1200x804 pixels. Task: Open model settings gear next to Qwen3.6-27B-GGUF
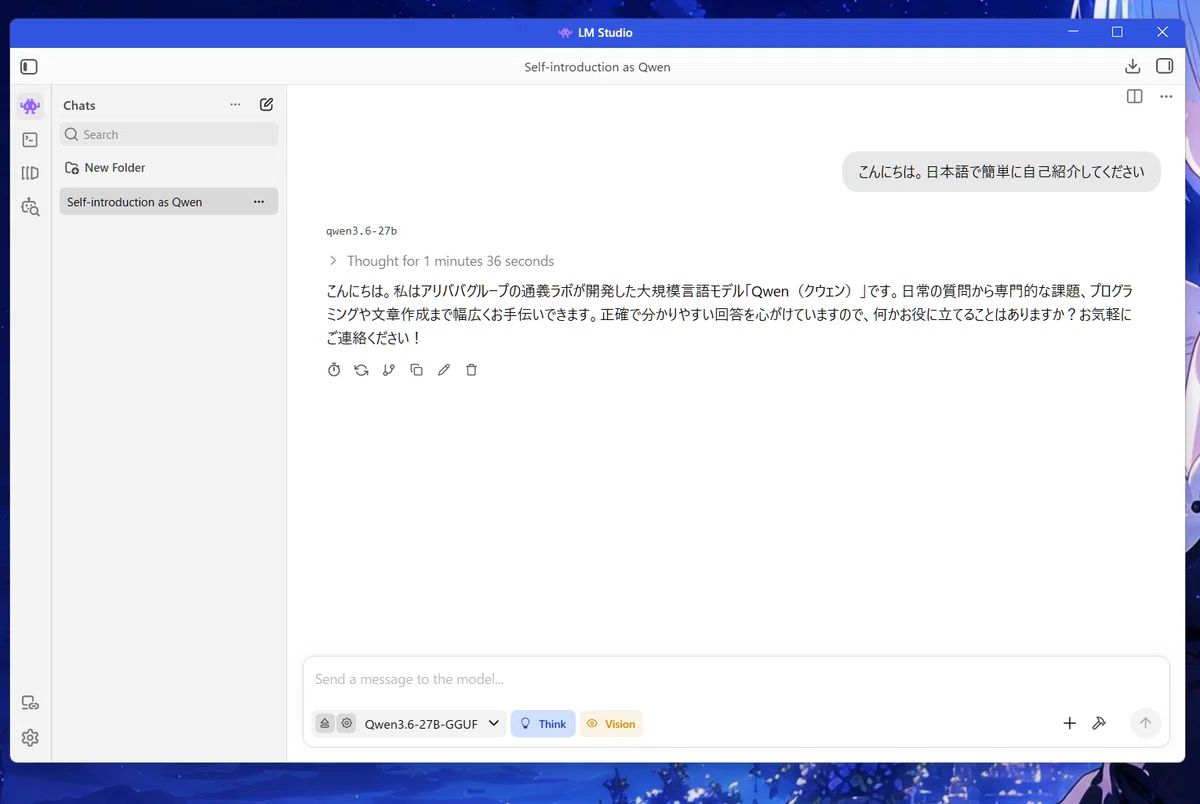[x=346, y=723]
